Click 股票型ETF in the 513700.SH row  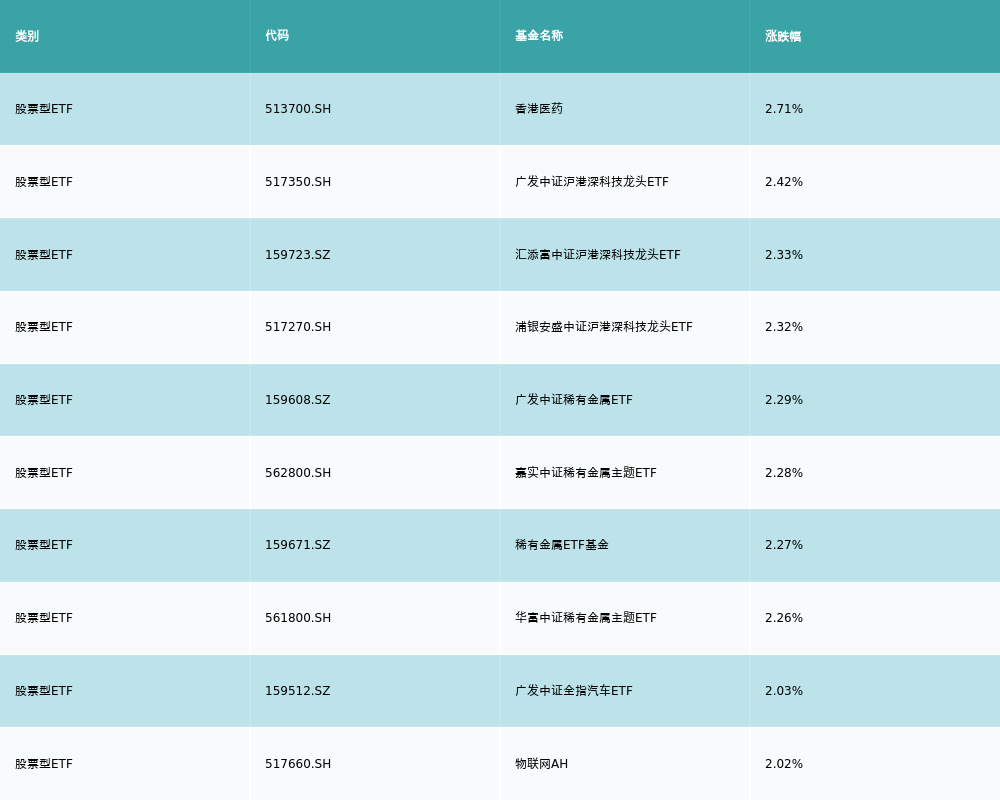click(44, 109)
